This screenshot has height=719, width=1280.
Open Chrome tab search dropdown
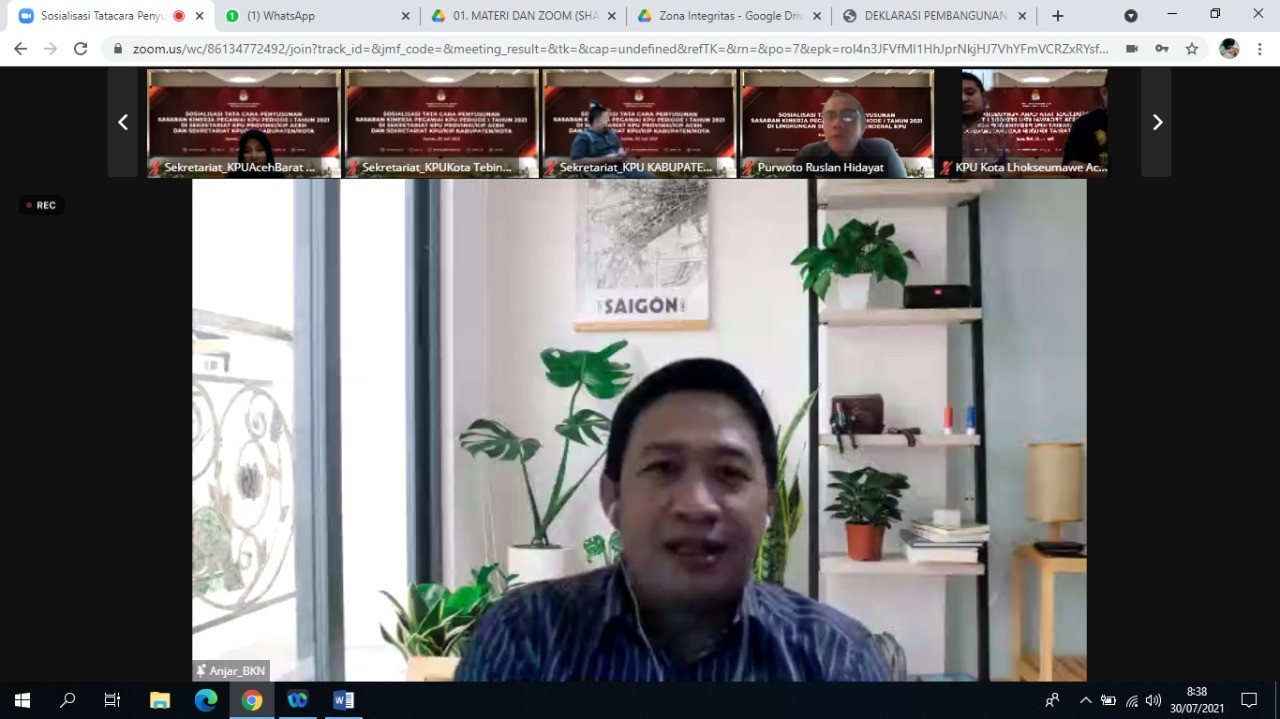click(x=1131, y=16)
